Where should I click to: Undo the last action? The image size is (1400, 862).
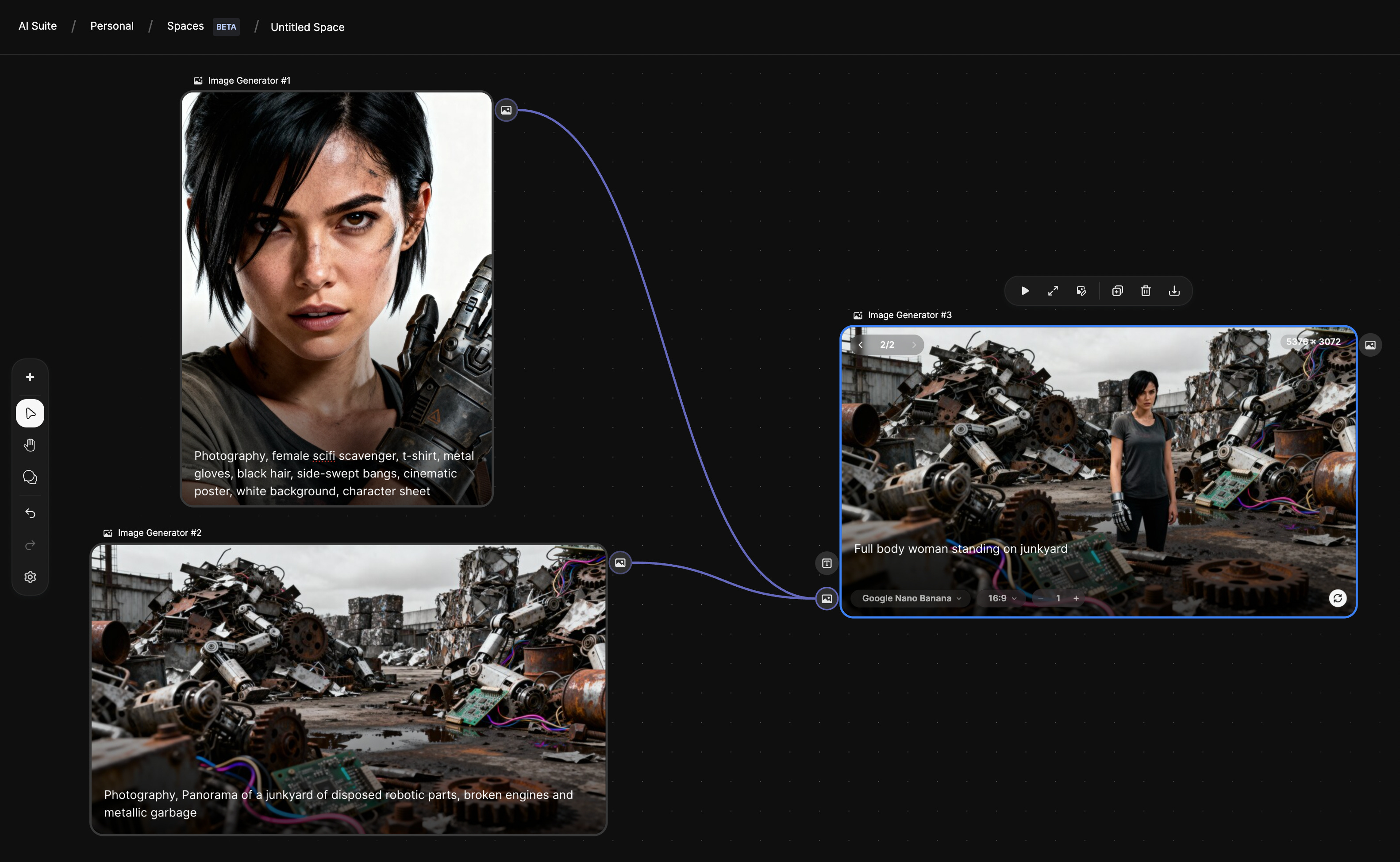coord(30,514)
